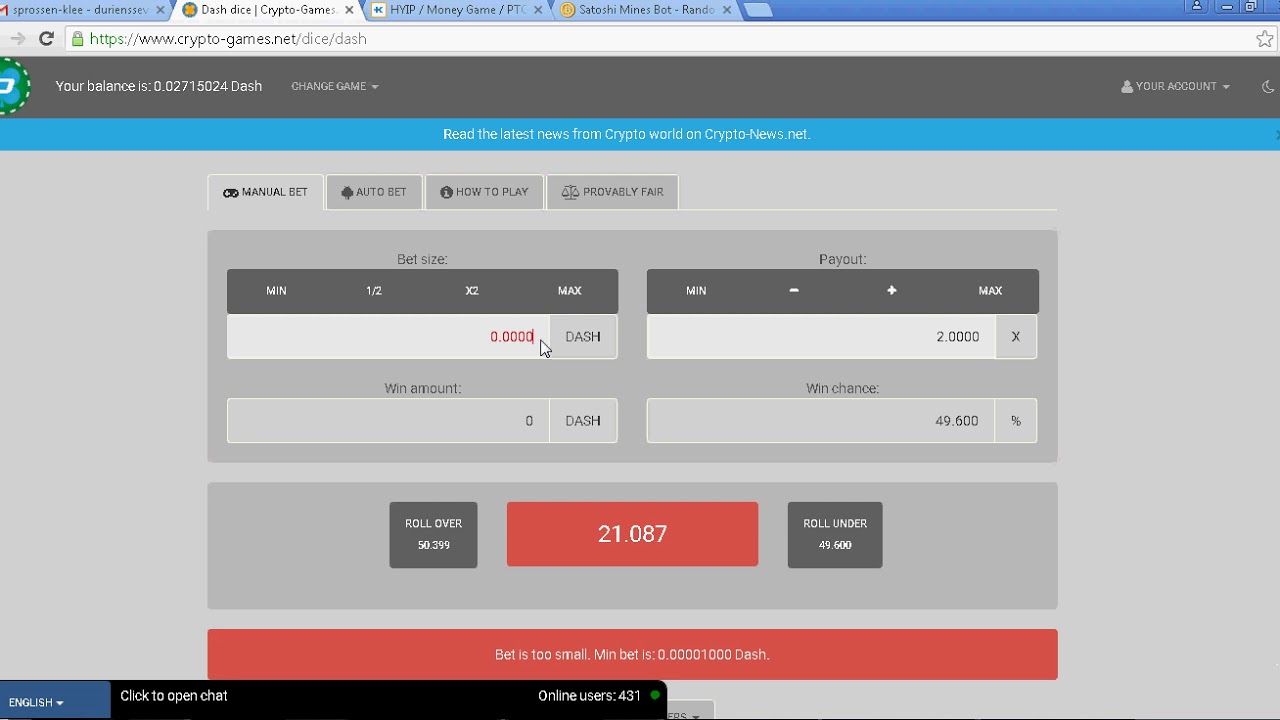Click the secure padlock icon
1280x720 pixels.
[77, 39]
